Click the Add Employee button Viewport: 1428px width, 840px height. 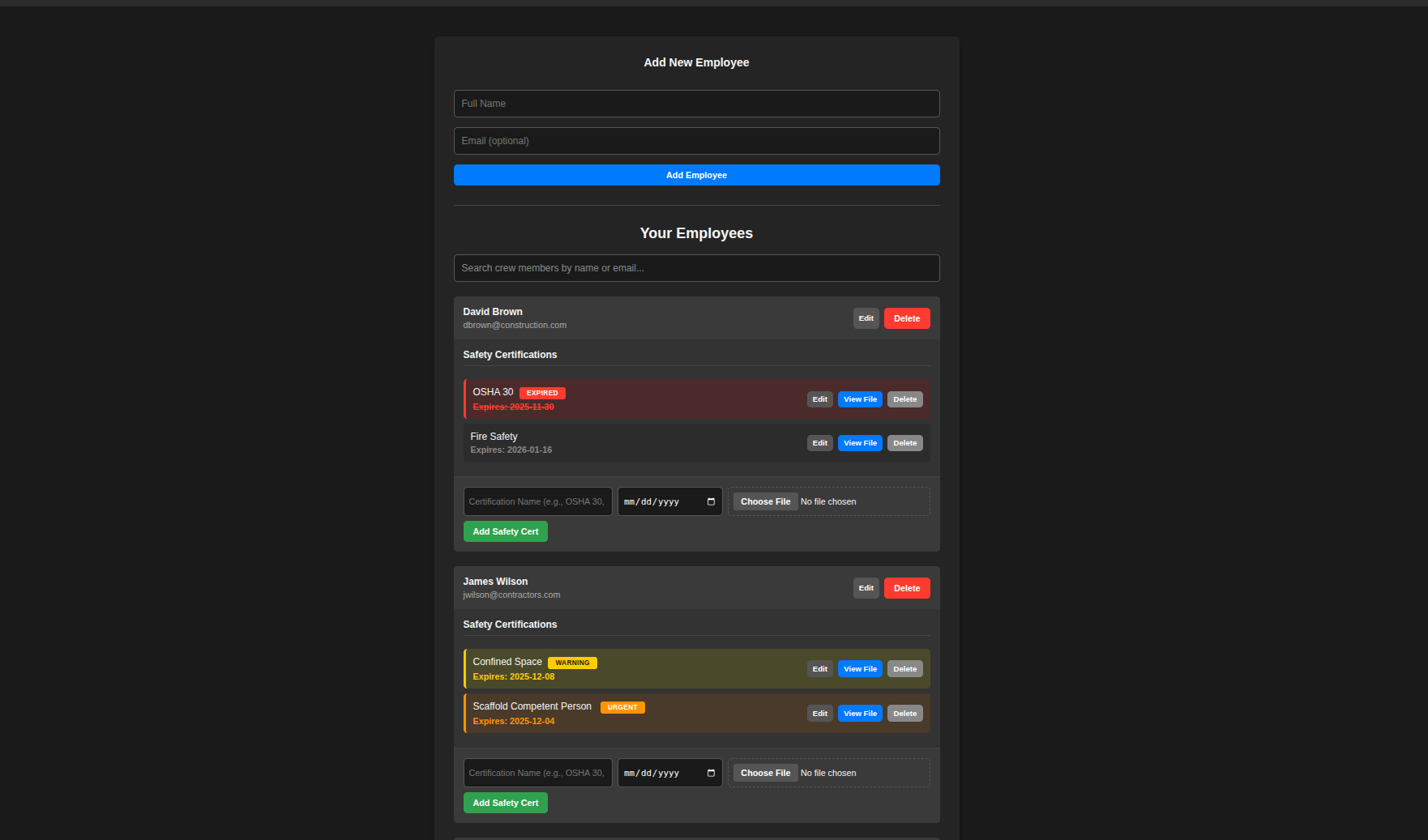(x=696, y=175)
